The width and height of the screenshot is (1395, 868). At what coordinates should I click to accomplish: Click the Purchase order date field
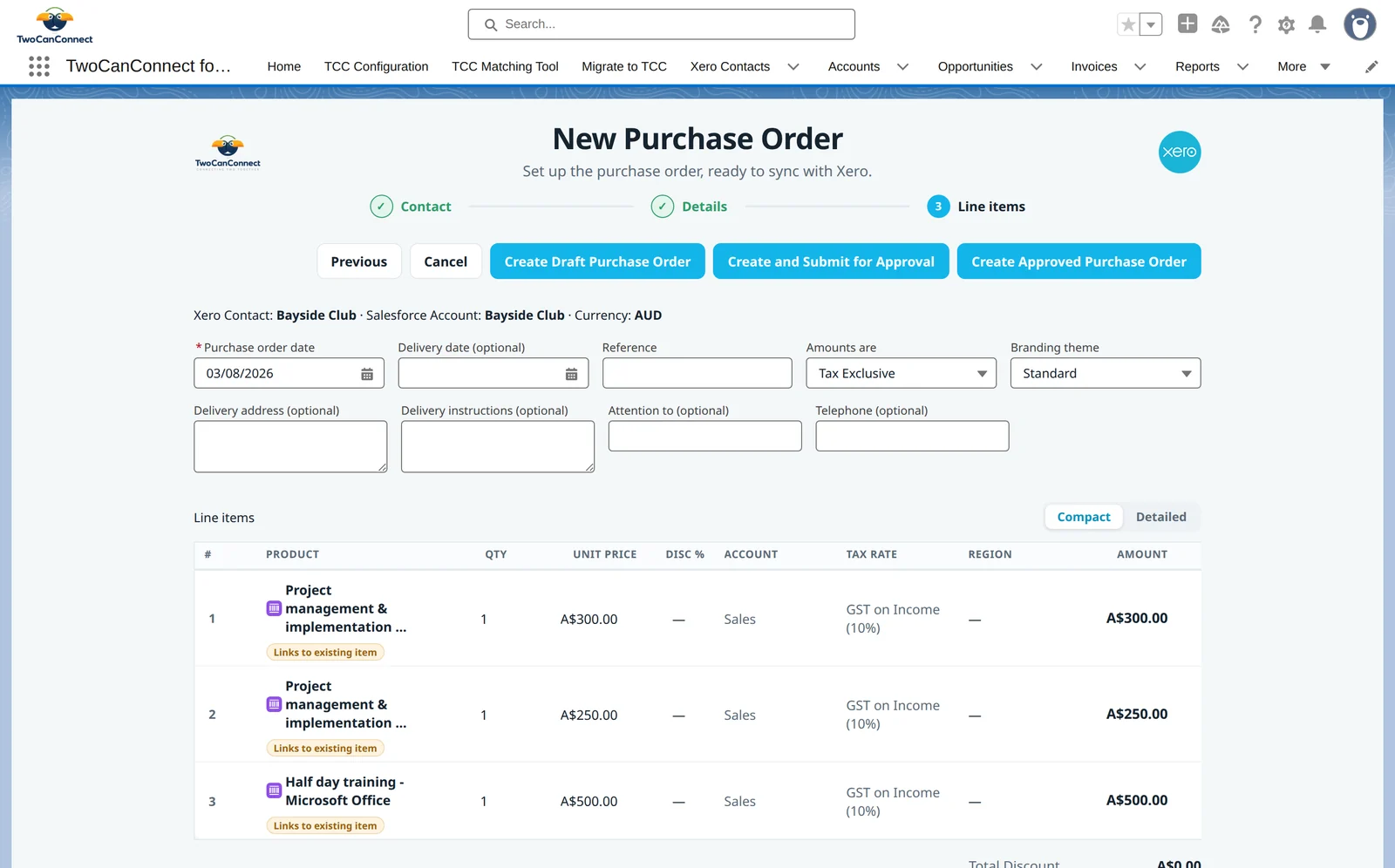[x=289, y=373]
